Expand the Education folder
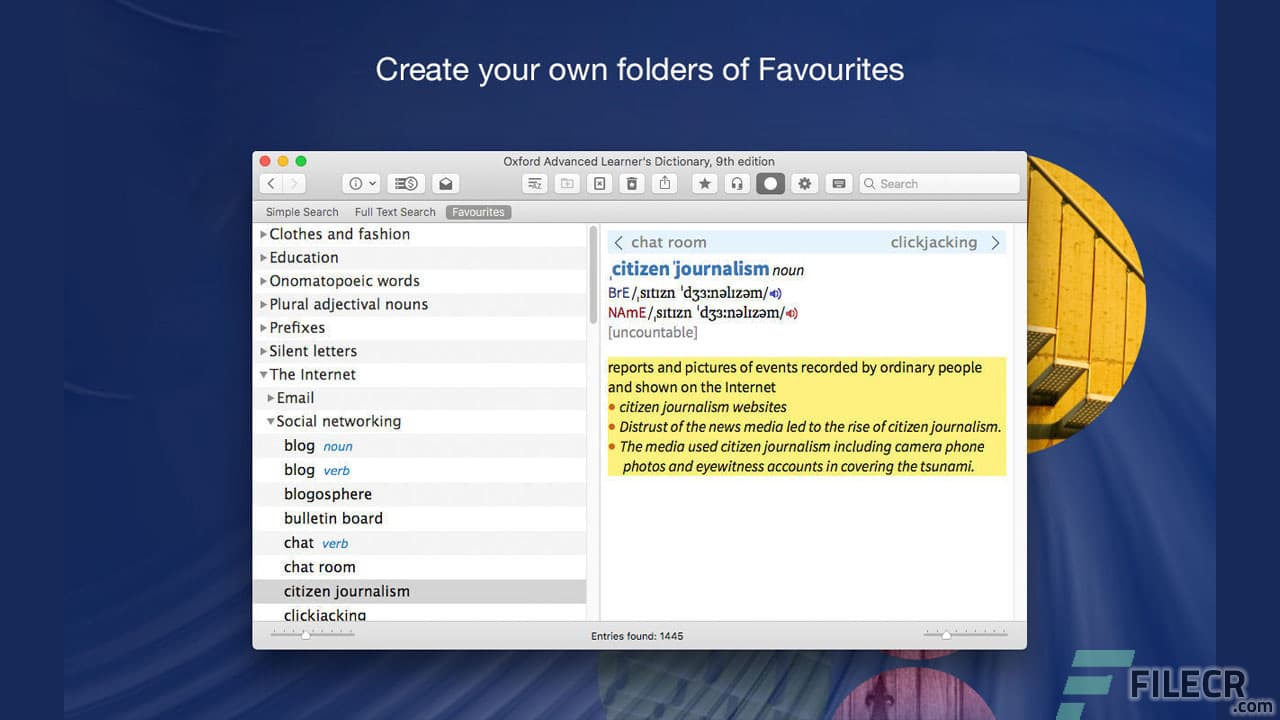1280x720 pixels. tap(263, 258)
